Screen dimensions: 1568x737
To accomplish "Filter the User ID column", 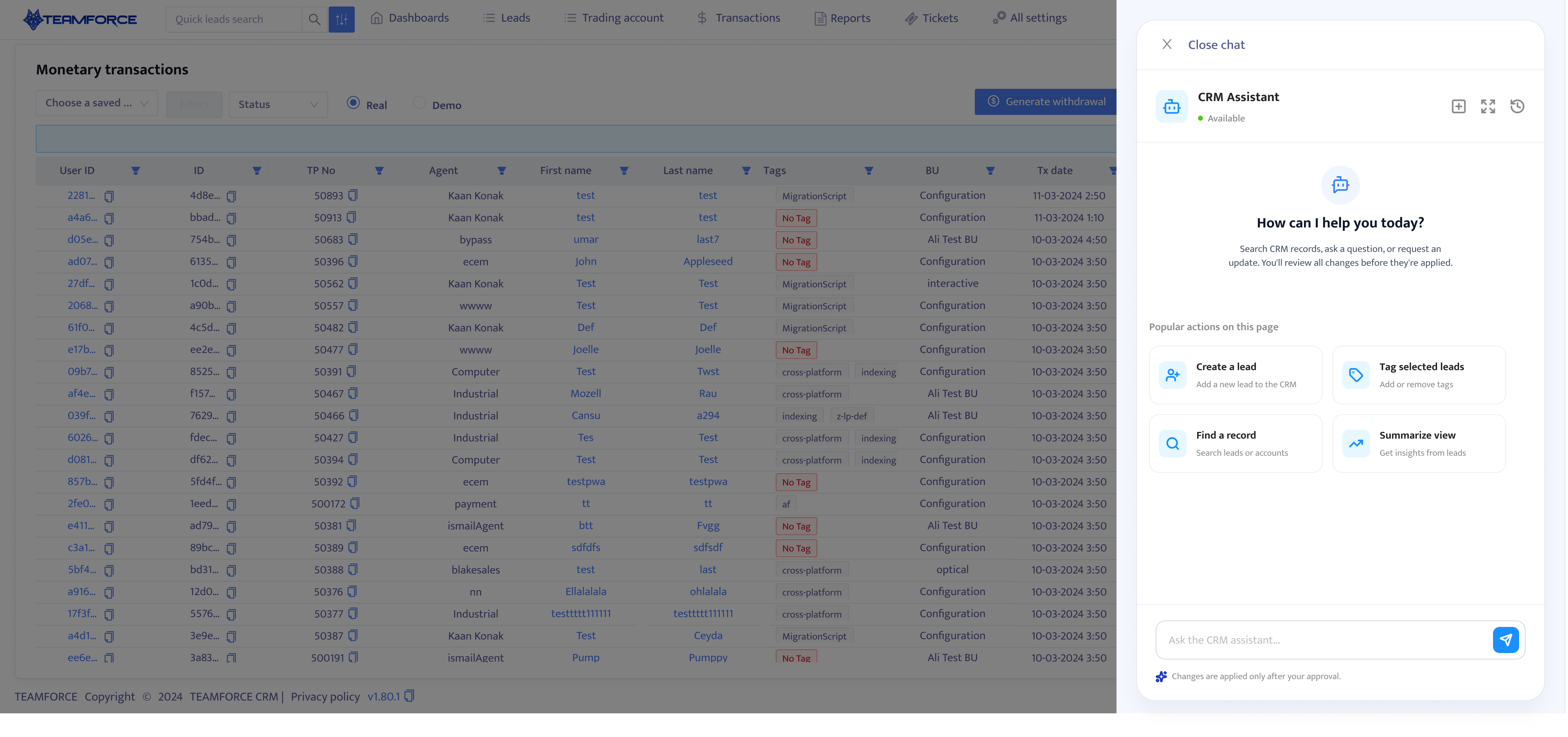I will click(136, 171).
